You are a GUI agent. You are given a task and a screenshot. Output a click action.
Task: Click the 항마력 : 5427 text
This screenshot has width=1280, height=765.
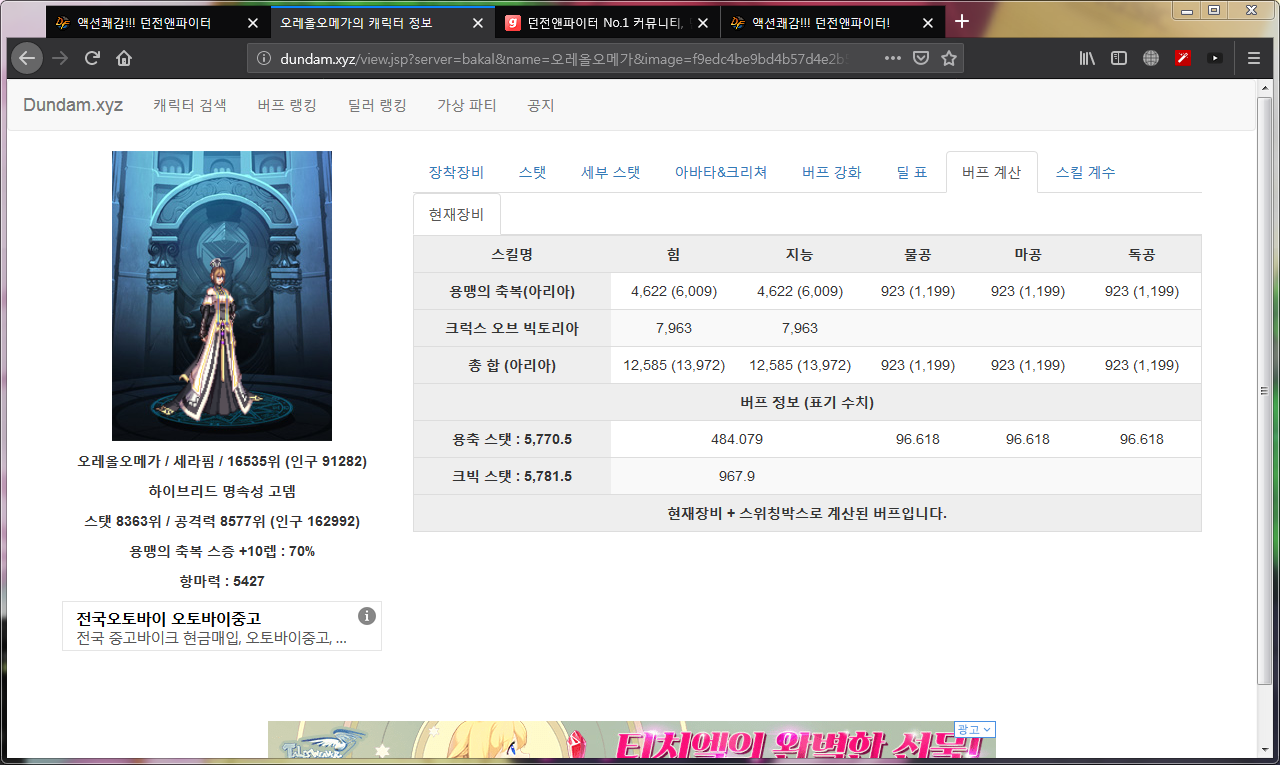pos(222,581)
